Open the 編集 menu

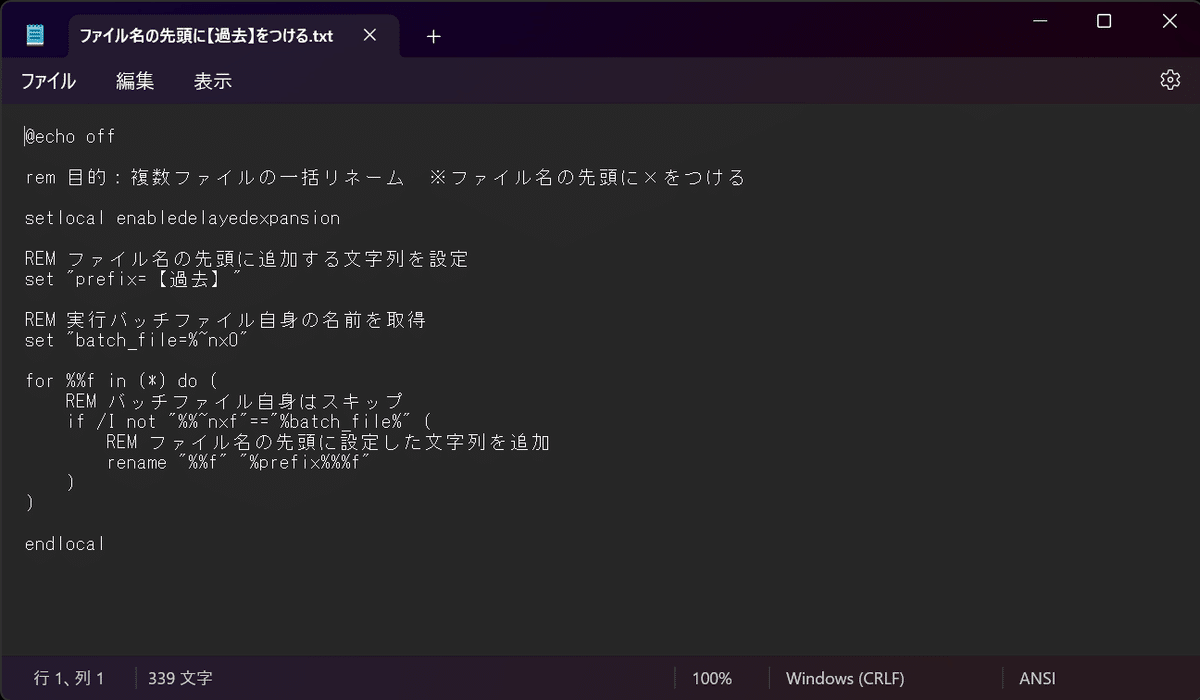(135, 81)
